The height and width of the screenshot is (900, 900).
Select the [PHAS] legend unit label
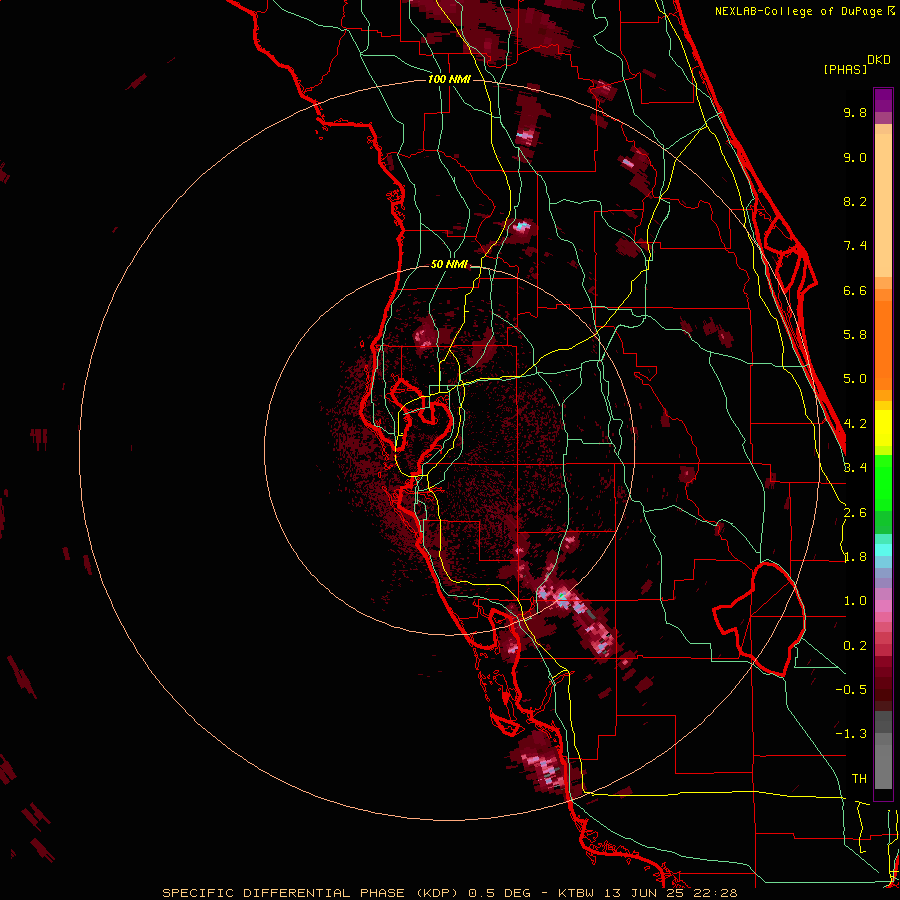(845, 69)
